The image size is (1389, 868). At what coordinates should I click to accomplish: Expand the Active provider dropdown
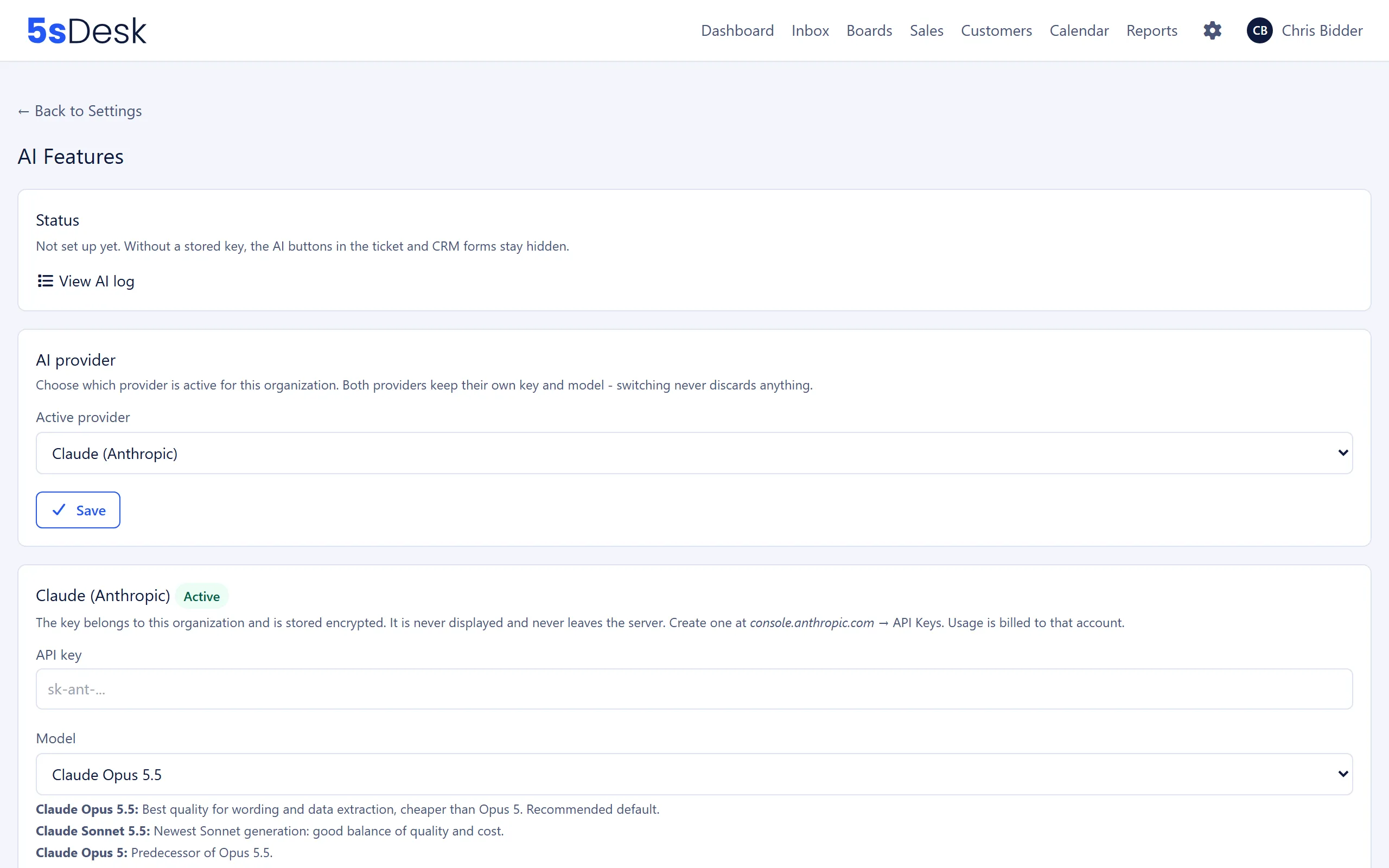694,453
